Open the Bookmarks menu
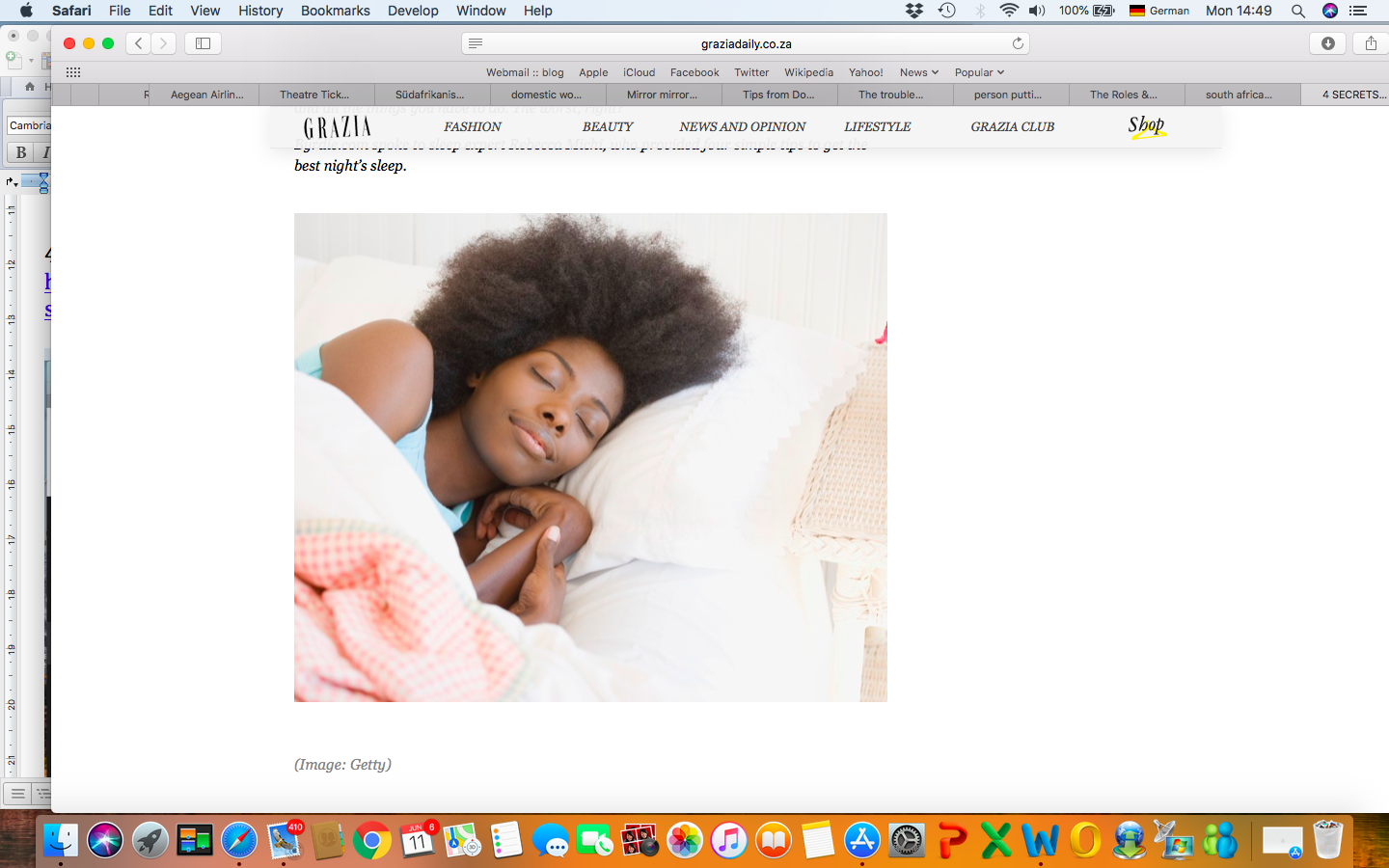The image size is (1389, 868). 335,11
